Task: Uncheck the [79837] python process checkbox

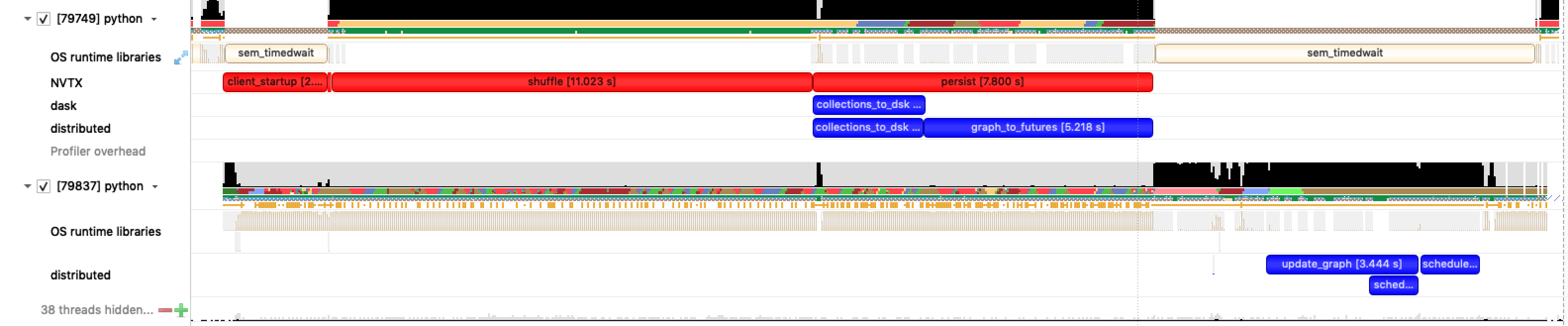Action: (x=43, y=186)
